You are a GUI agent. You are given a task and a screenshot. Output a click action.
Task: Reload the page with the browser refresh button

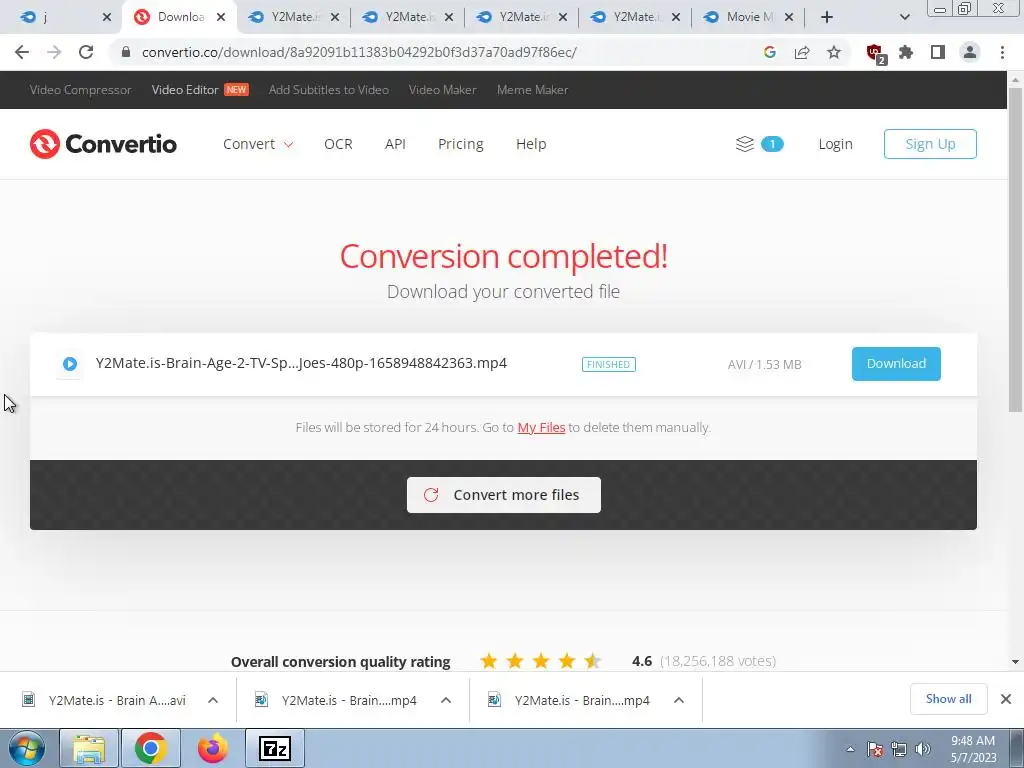86,52
